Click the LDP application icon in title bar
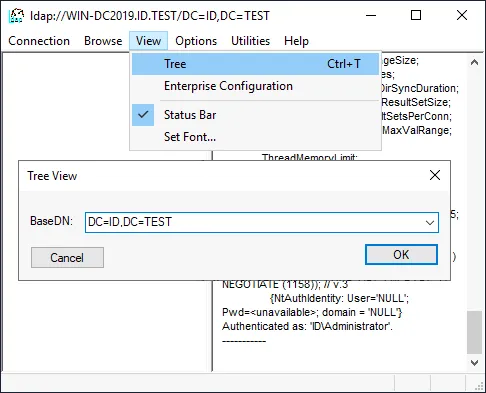The height and width of the screenshot is (393, 486). [x=16, y=16]
